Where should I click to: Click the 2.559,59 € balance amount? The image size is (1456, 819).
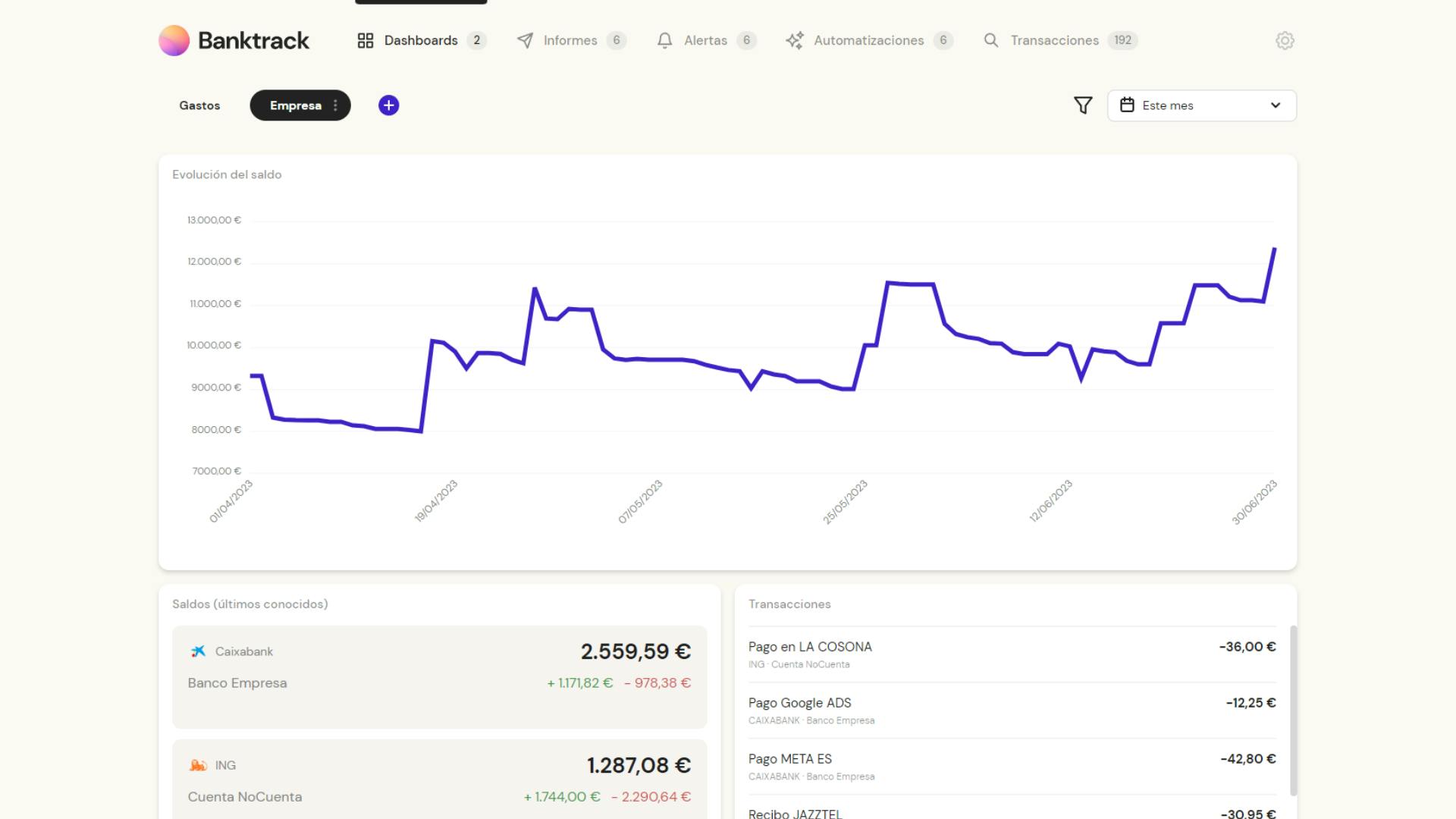(635, 651)
